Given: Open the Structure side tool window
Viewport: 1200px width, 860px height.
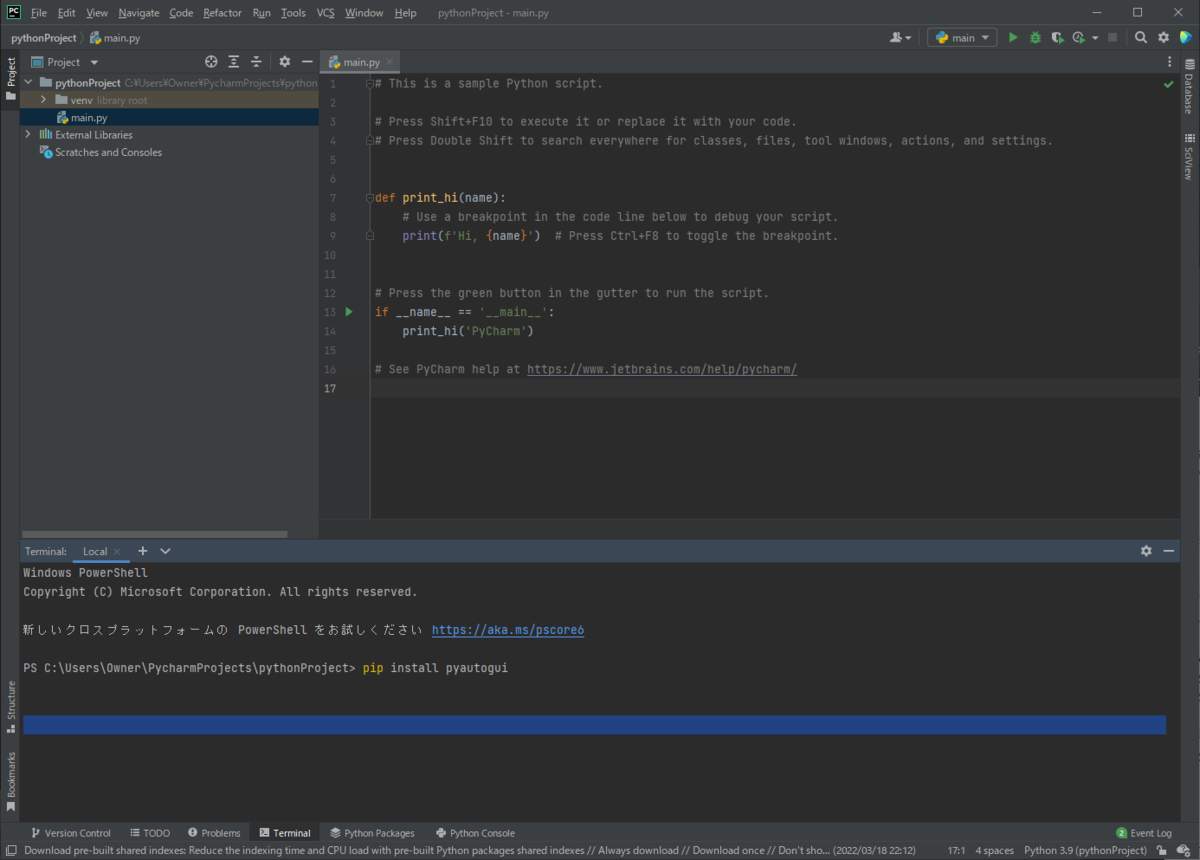Looking at the screenshot, I should coord(11,707).
